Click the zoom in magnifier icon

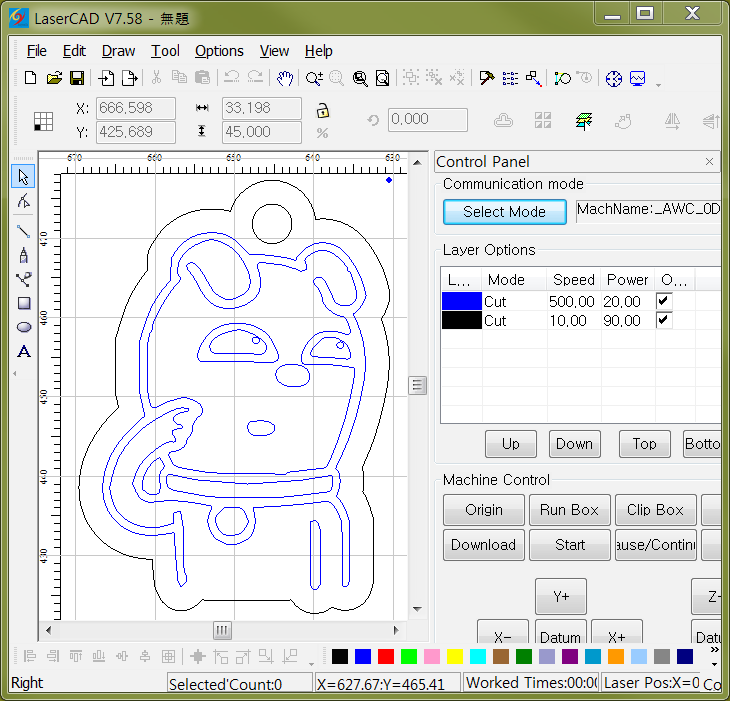(x=314, y=78)
